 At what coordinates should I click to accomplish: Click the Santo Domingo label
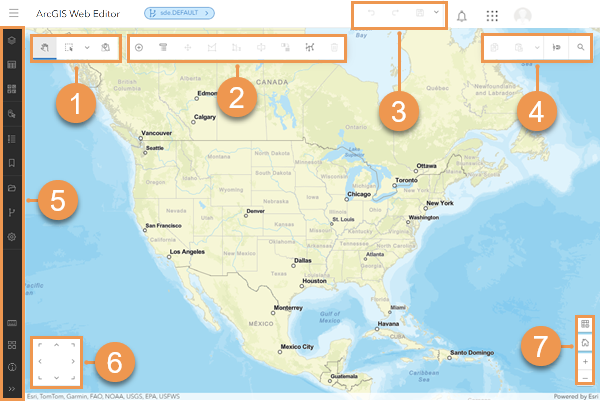(472, 353)
